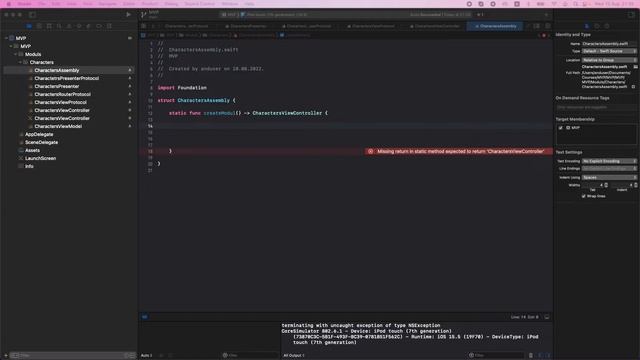Image resolution: width=640 pixels, height=360 pixels.
Task: Click the Tab width stepper
Action: click(x=606, y=185)
